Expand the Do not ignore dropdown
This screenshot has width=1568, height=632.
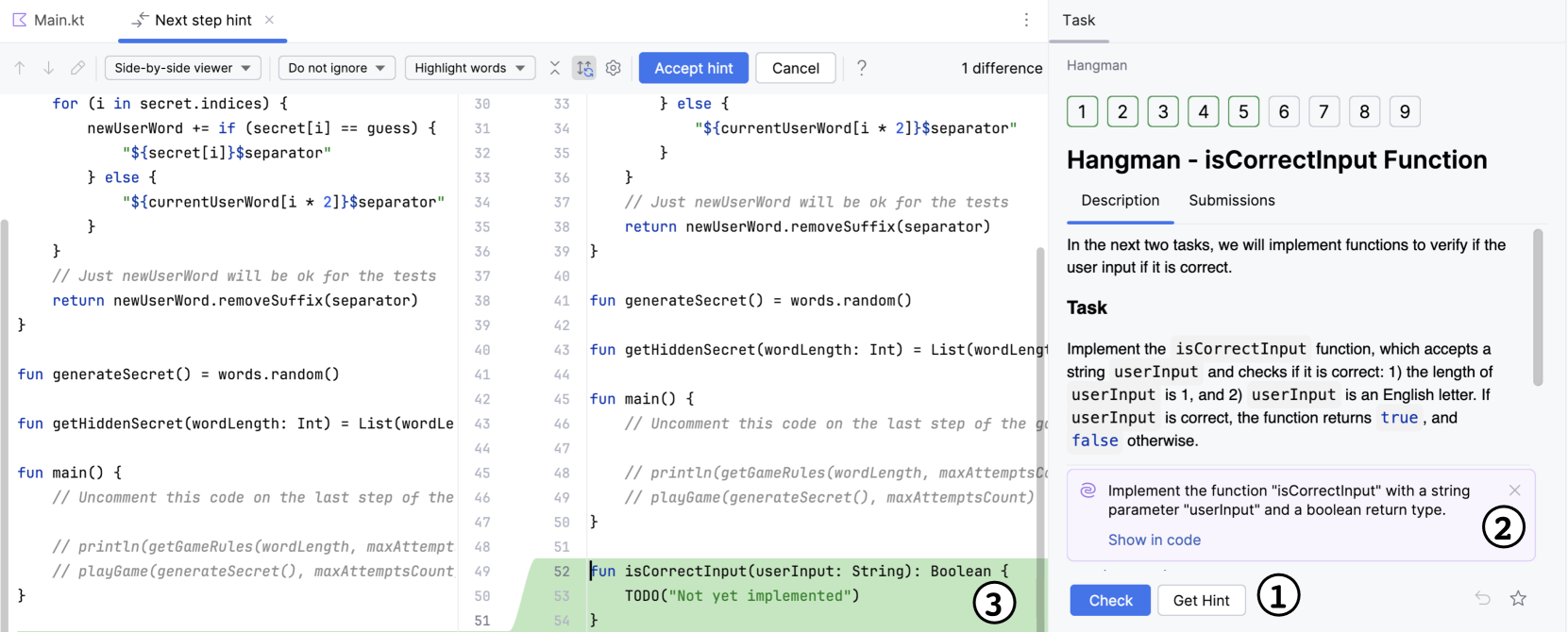click(336, 68)
